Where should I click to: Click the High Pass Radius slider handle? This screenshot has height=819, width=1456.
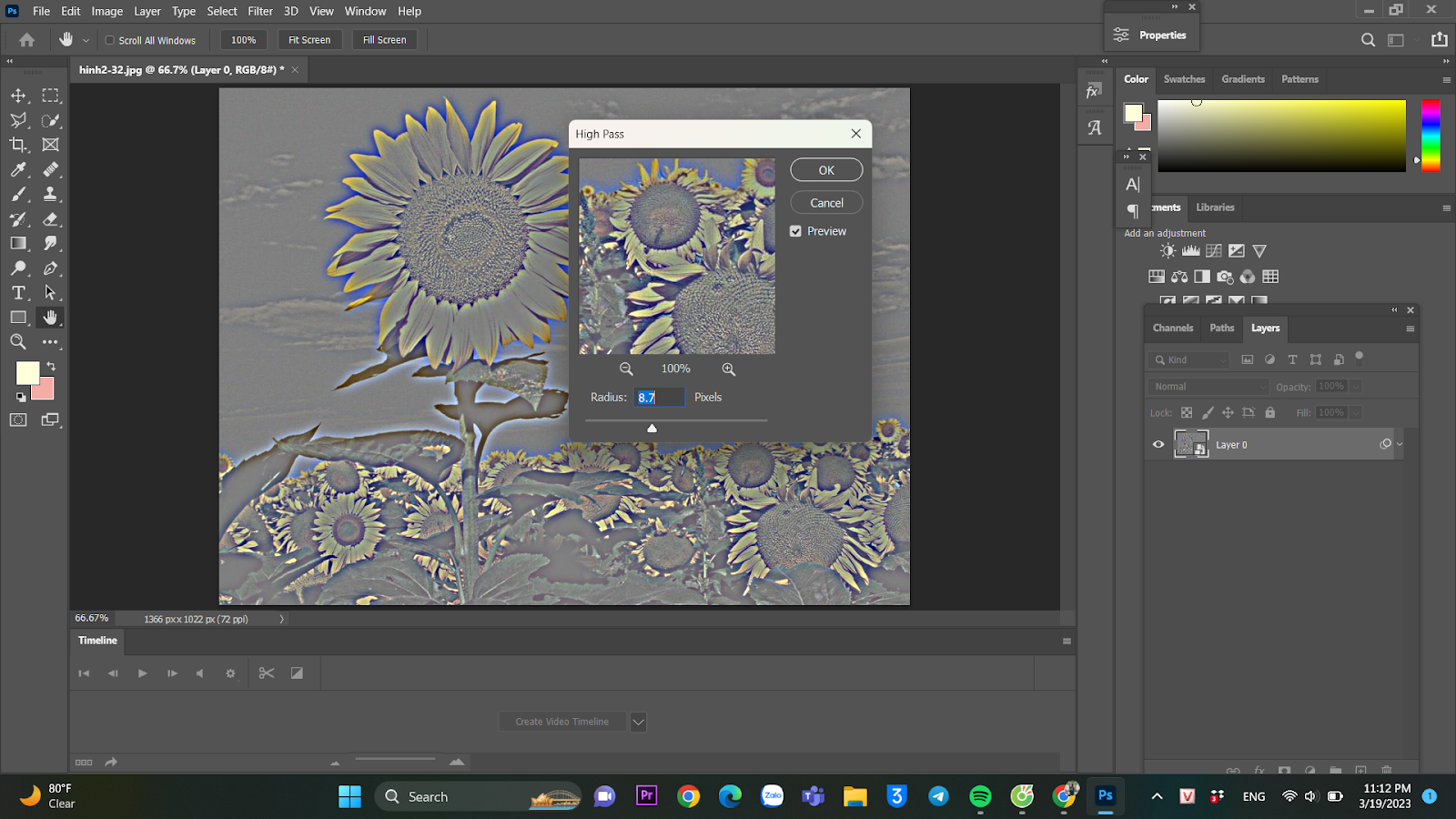point(652,428)
